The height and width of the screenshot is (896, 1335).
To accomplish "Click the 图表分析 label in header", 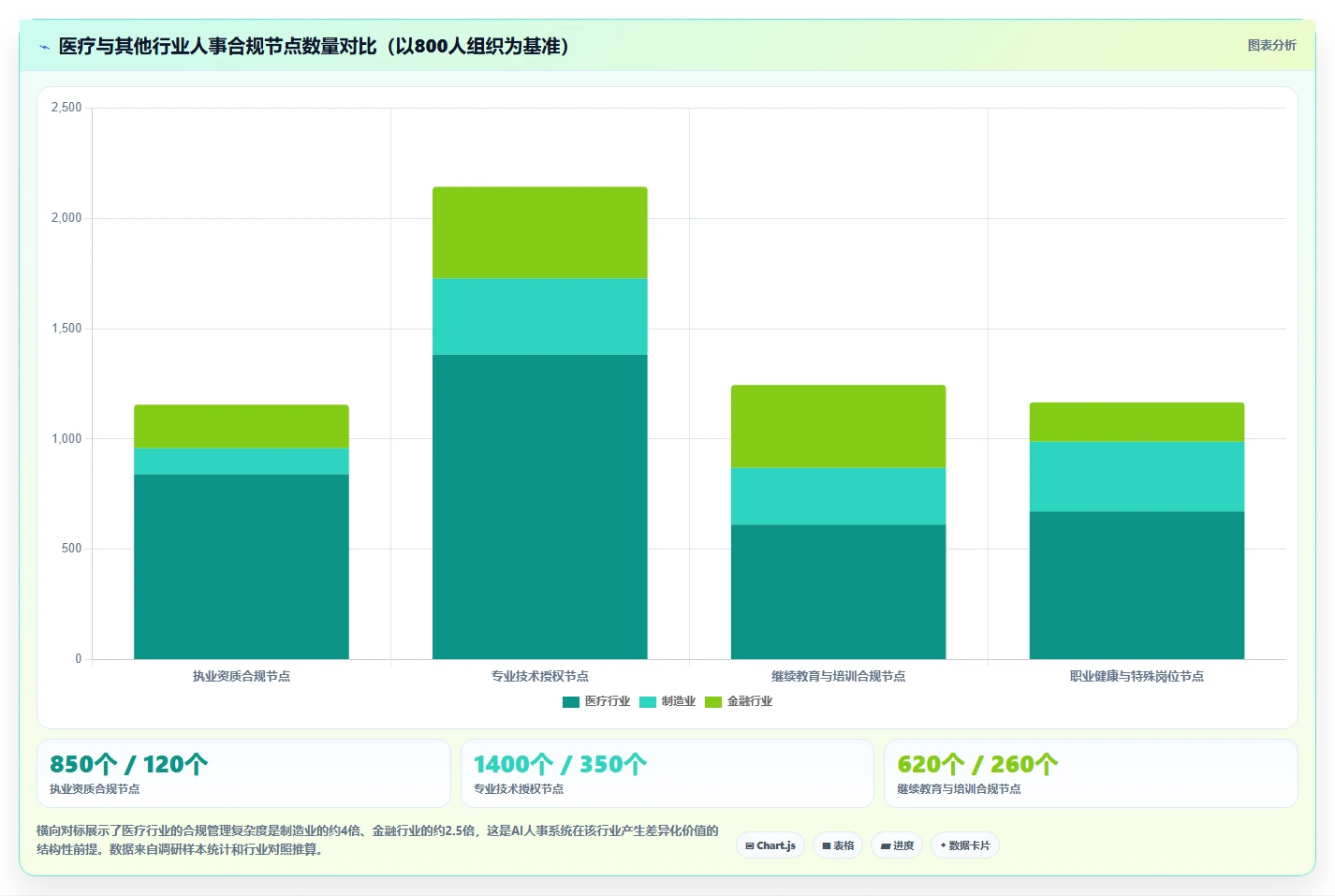I will tap(1271, 45).
